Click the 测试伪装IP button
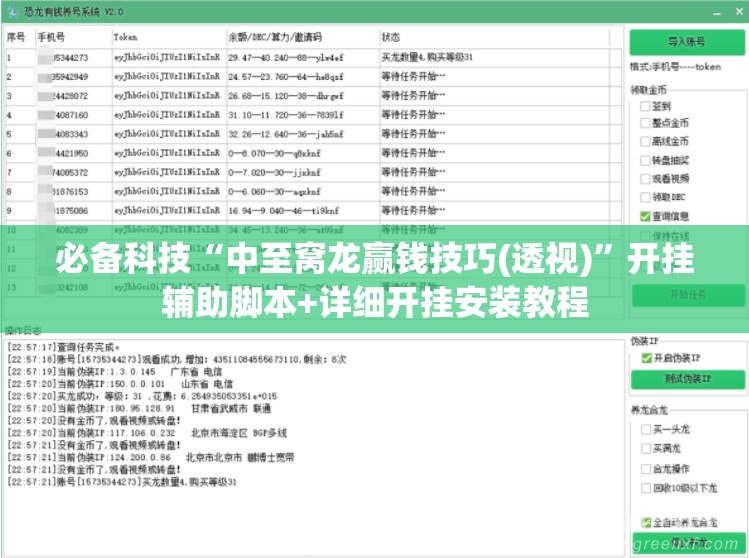The width and height of the screenshot is (749, 558). (688, 379)
